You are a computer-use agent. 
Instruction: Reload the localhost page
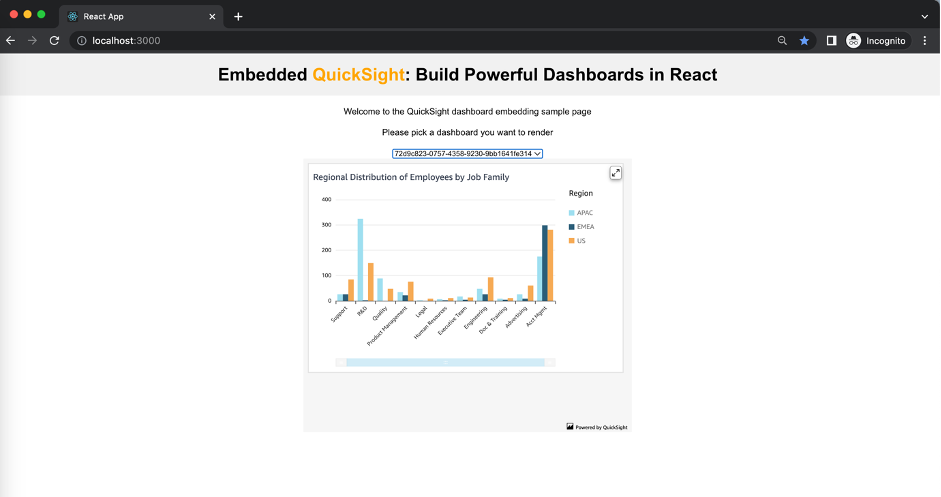coord(55,41)
